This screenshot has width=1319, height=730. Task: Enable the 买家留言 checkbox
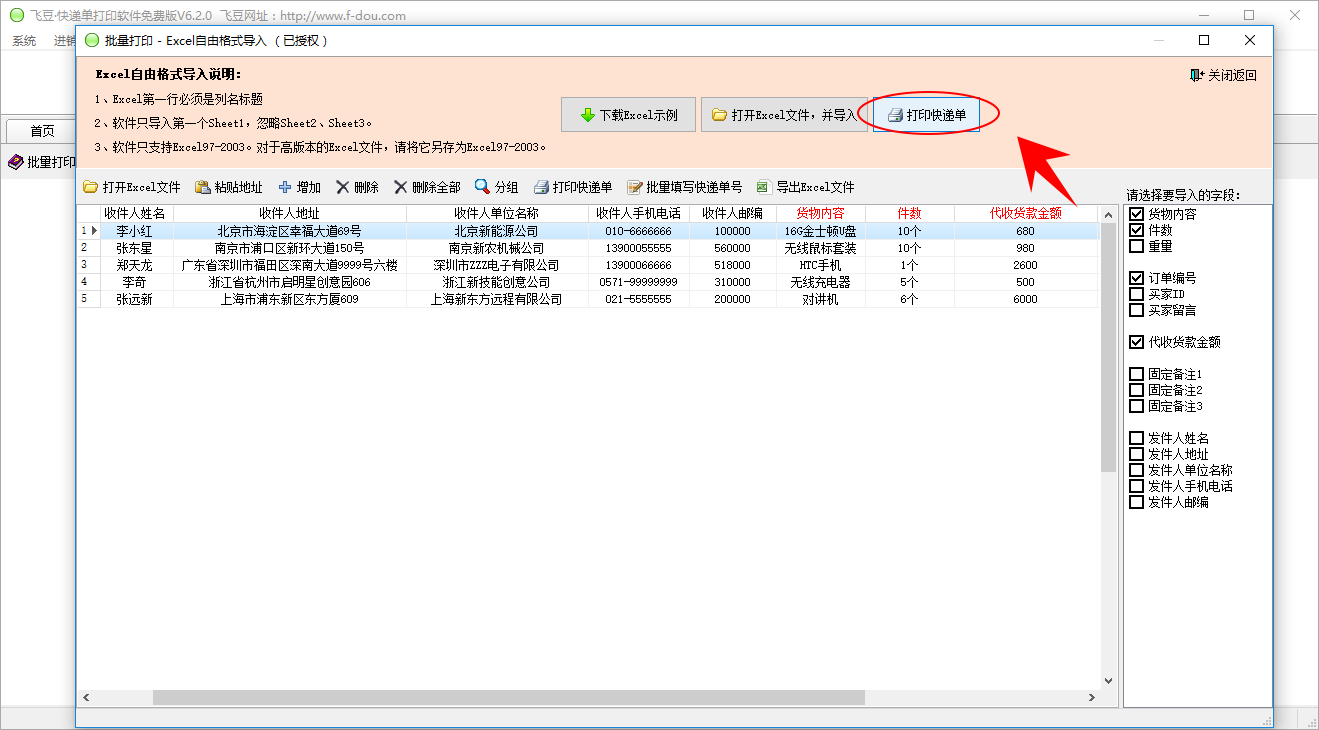[1136, 310]
